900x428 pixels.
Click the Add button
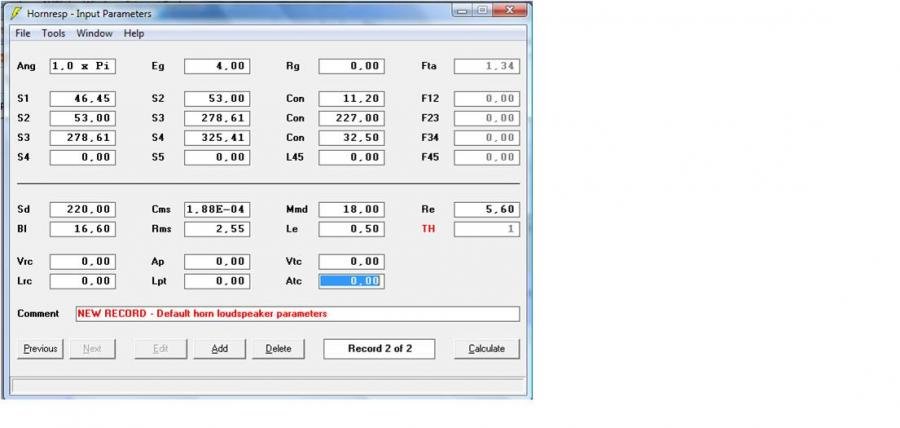pyautogui.click(x=219, y=349)
